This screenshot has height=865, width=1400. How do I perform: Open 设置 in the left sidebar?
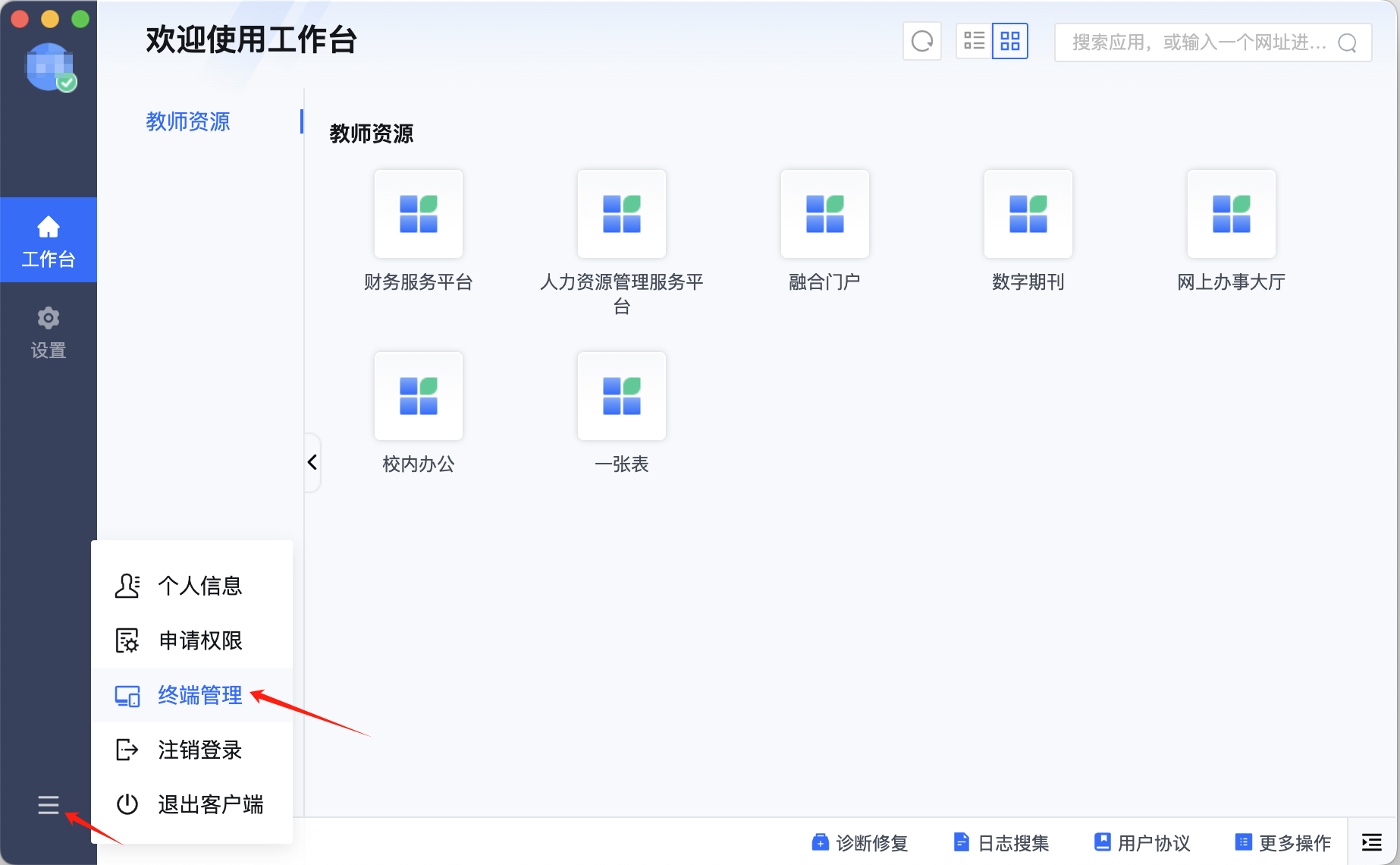(49, 332)
